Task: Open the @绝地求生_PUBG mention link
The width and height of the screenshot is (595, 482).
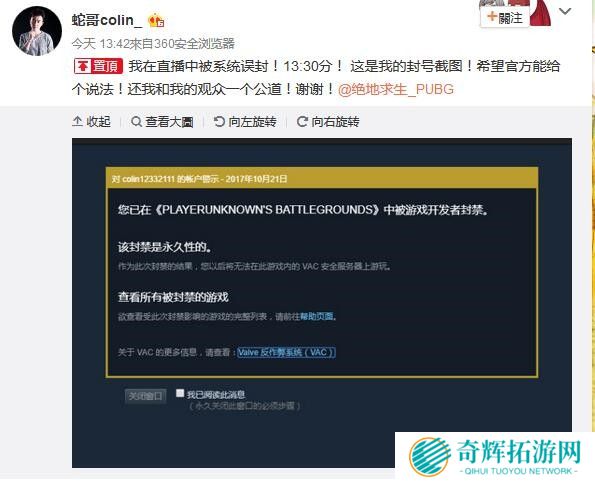Action: 396,89
